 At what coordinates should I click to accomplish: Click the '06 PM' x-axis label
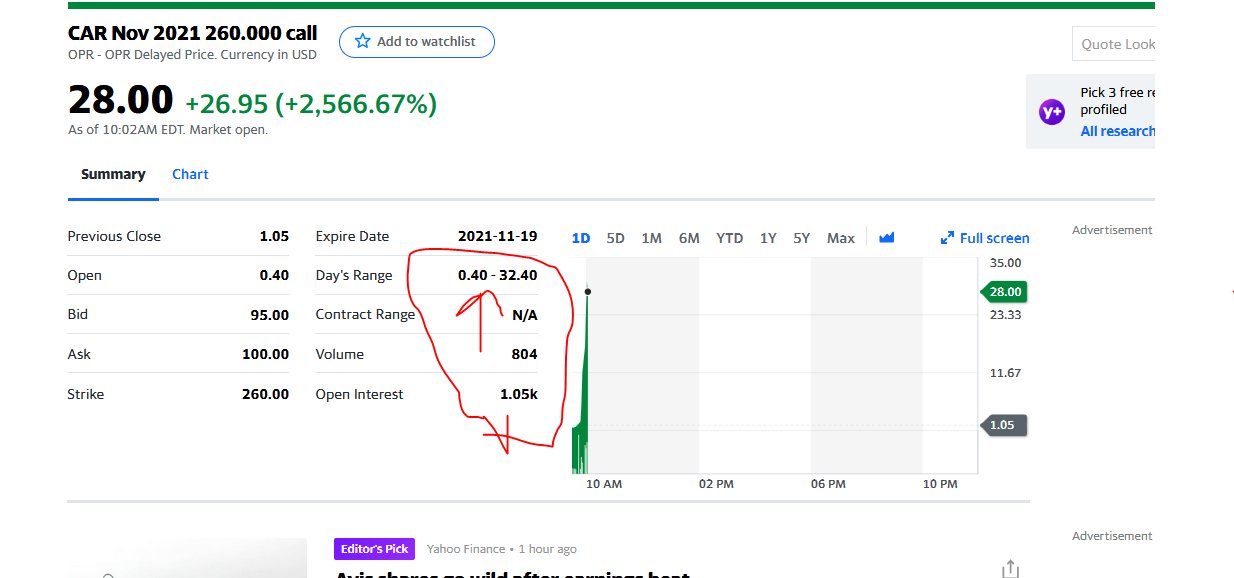tap(828, 484)
